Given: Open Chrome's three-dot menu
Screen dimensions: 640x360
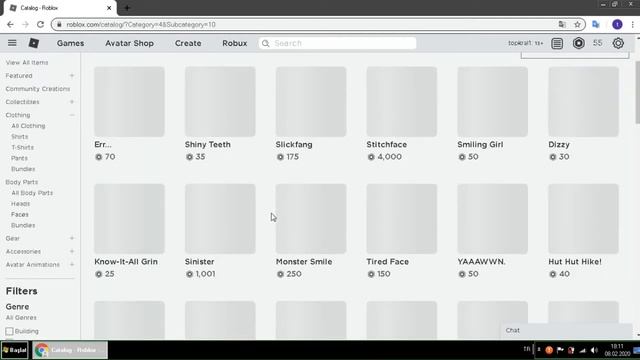Looking at the screenshot, I should [633, 24].
